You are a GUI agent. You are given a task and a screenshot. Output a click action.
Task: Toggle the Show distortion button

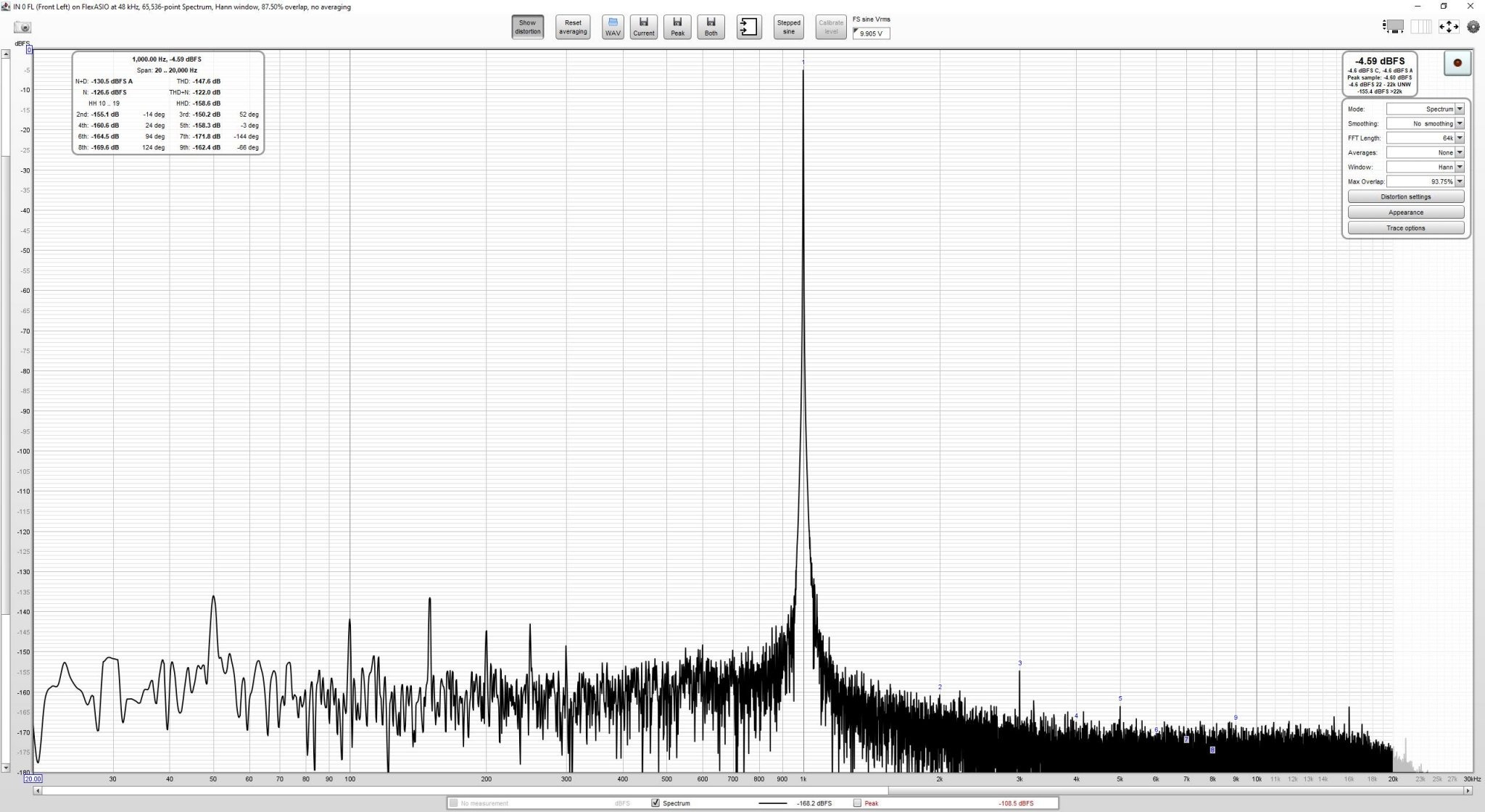[x=527, y=28]
